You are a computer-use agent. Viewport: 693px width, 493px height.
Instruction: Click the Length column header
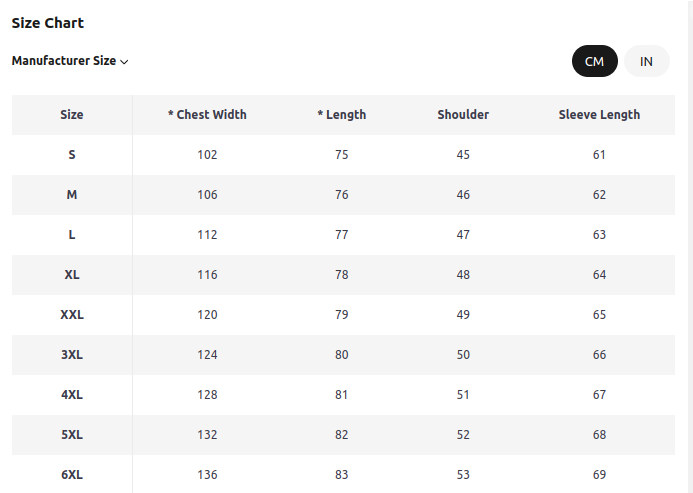pyautogui.click(x=342, y=115)
